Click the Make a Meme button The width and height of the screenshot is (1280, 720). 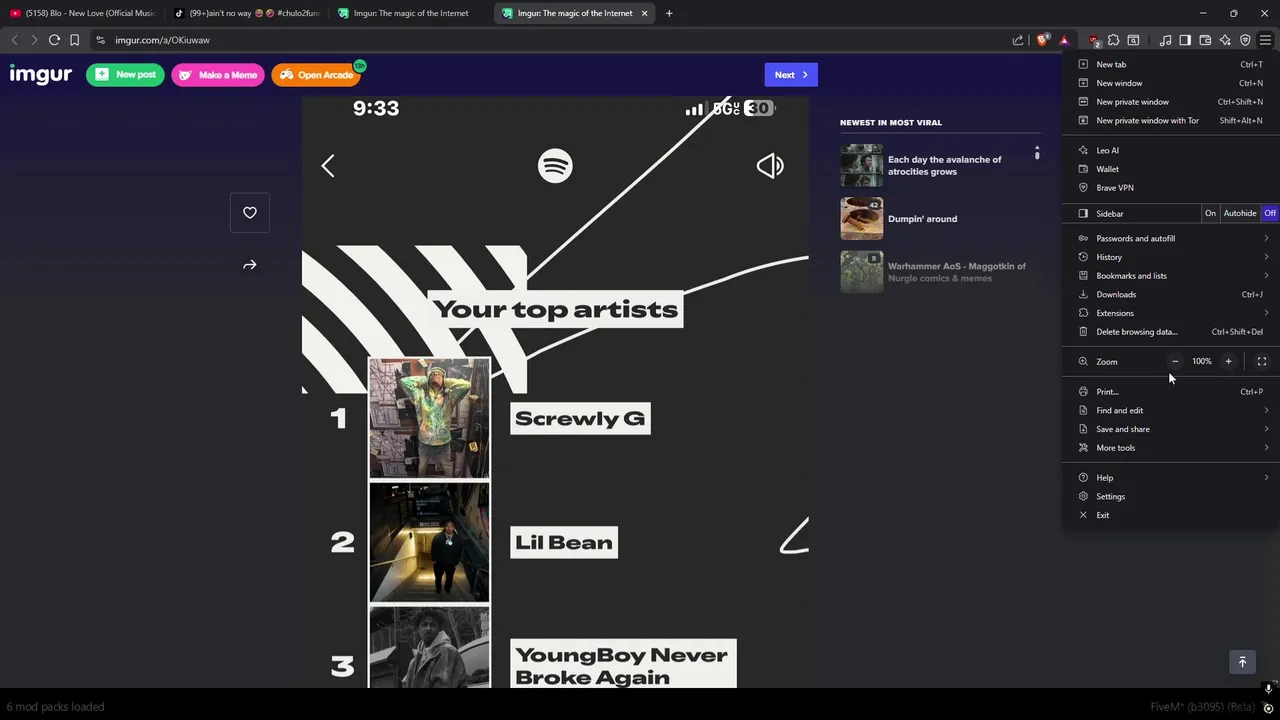pos(218,75)
